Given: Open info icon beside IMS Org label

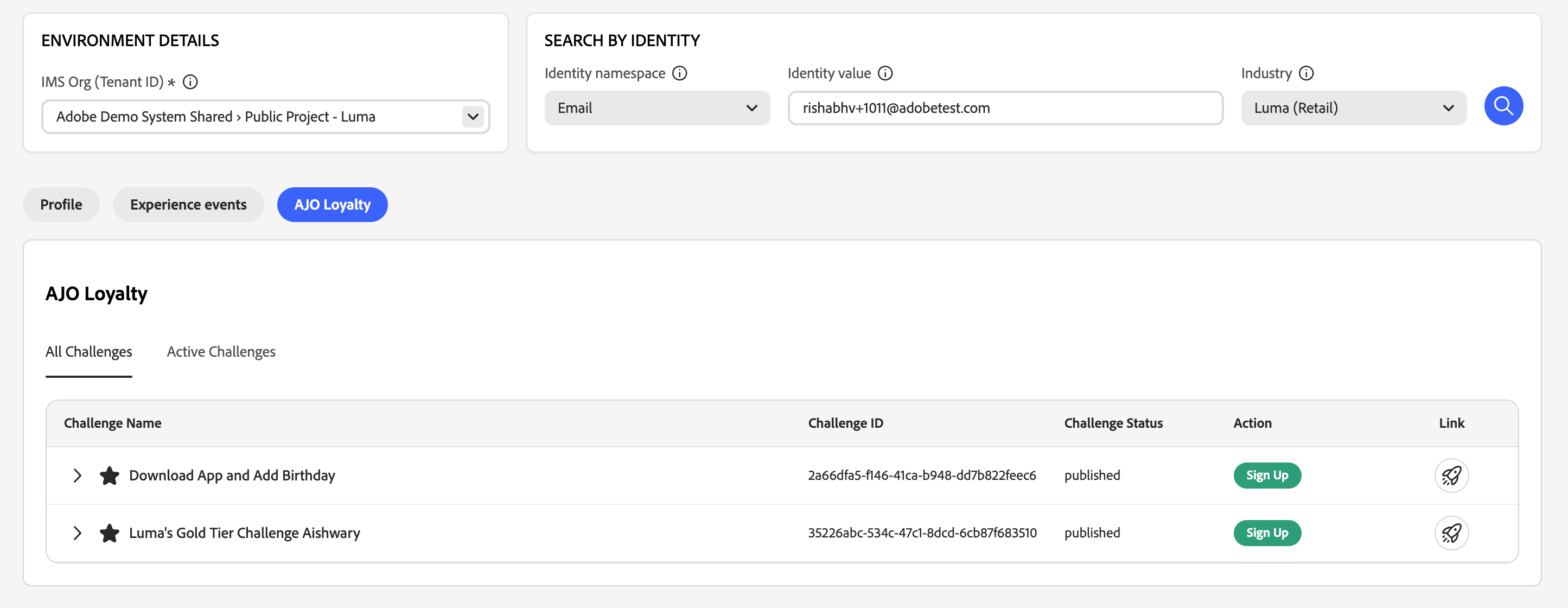Looking at the screenshot, I should pos(190,81).
